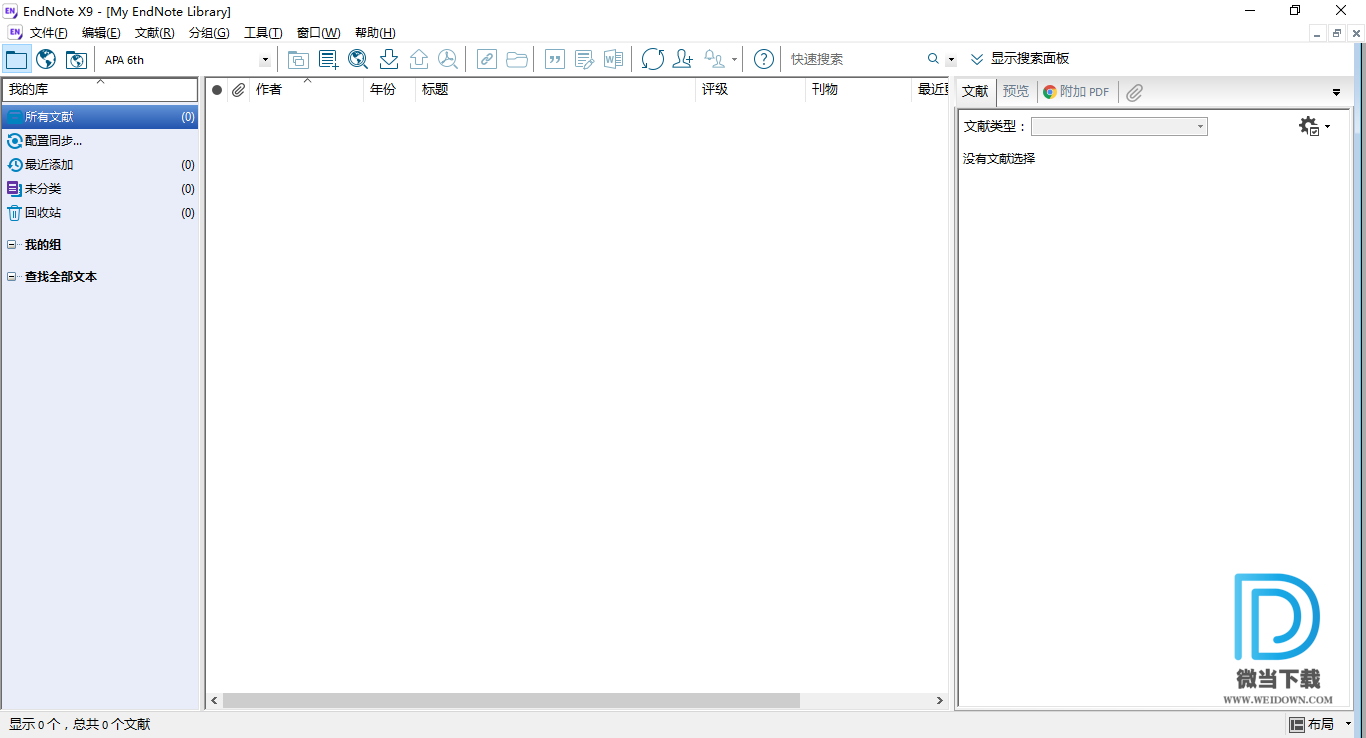Click the EN application icon in menu bar
Screen dimensions: 1366x738
14,33
